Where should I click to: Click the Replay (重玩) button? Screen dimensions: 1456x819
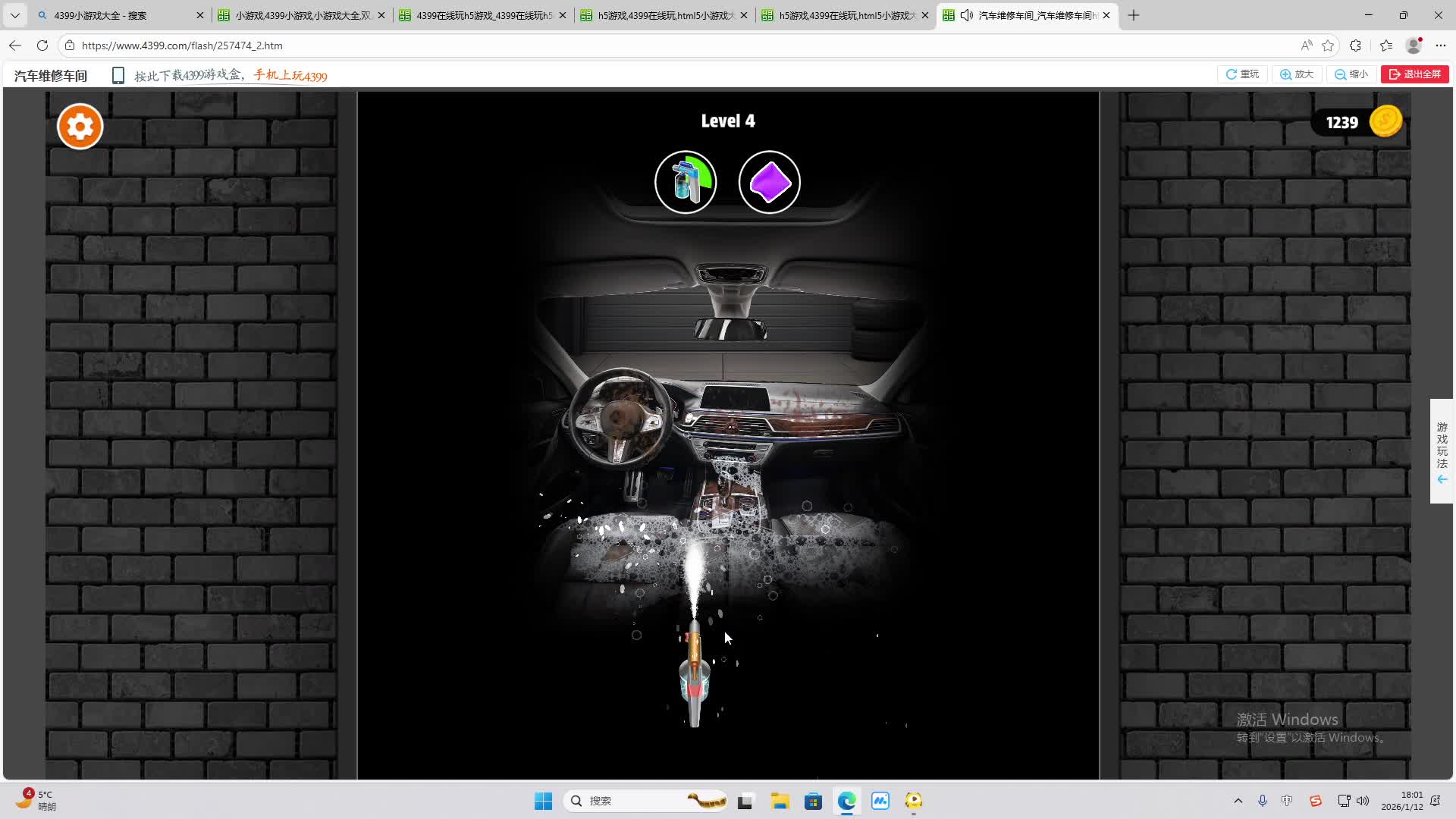pyautogui.click(x=1242, y=74)
